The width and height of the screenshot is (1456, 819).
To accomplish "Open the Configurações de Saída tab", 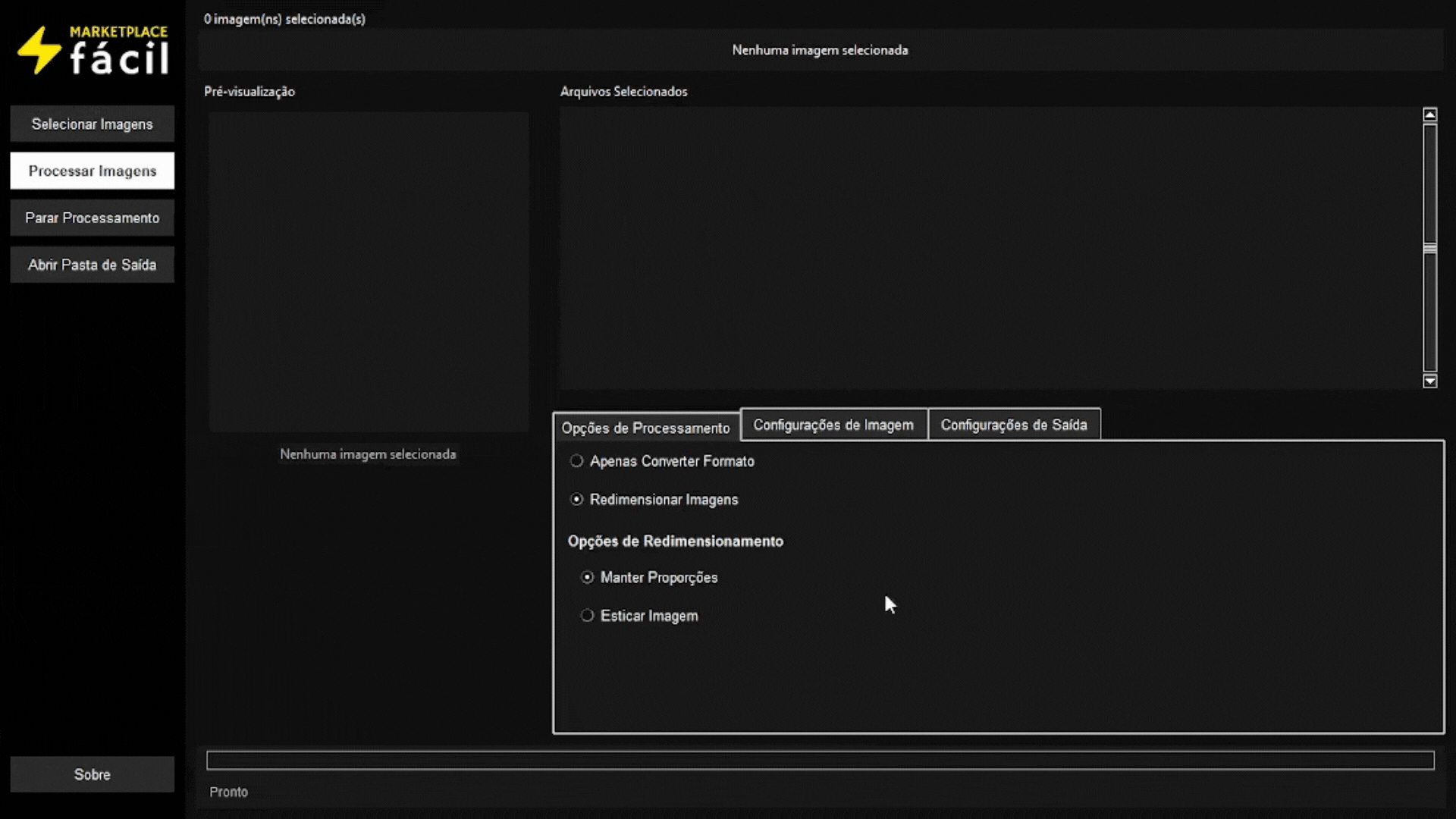I will (x=1014, y=425).
